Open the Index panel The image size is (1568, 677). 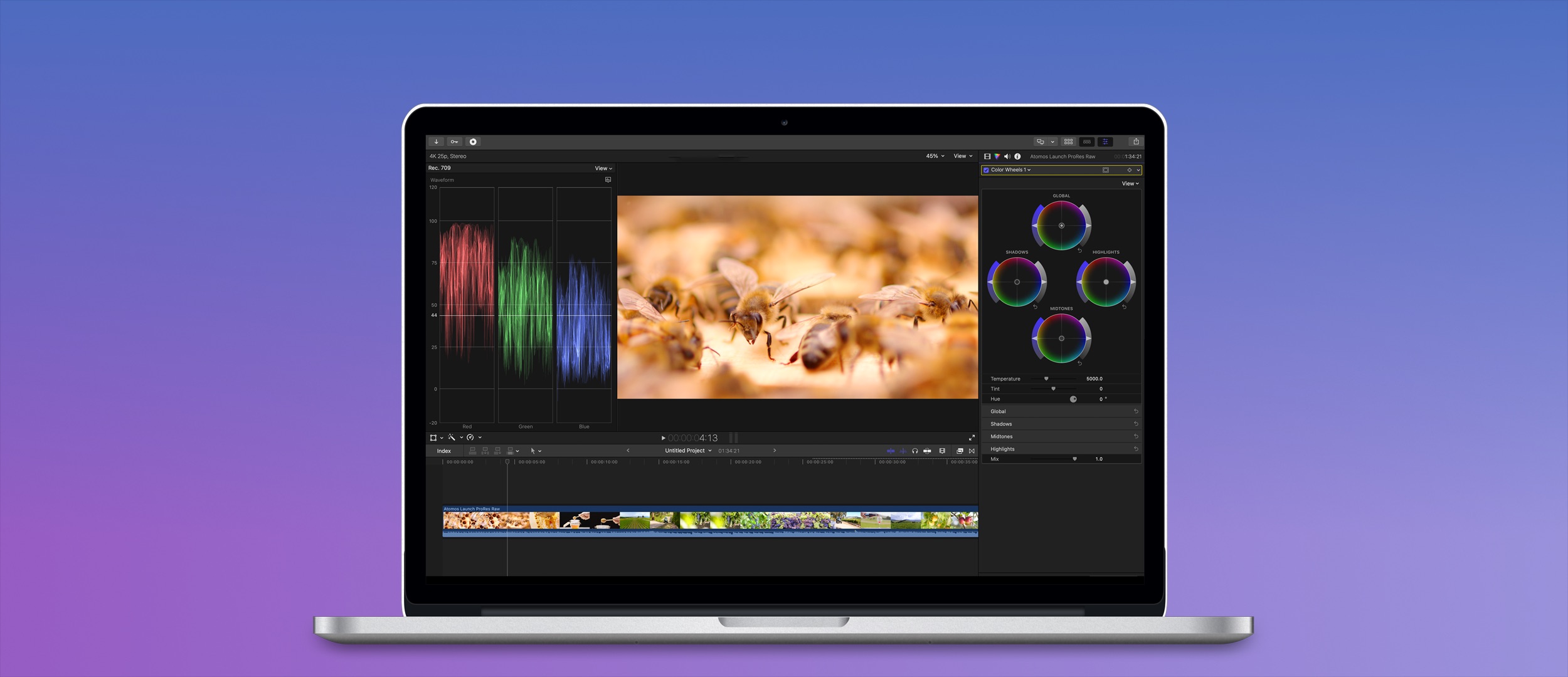(x=444, y=451)
